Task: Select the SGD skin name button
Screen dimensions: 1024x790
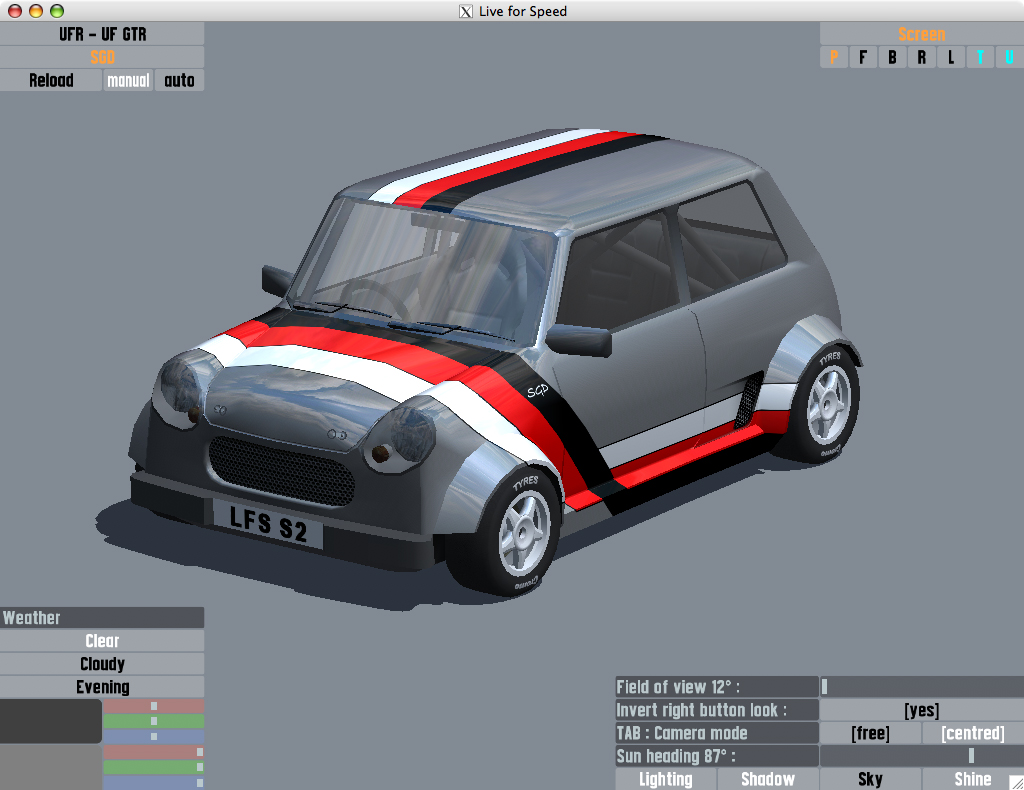Action: click(x=102, y=57)
